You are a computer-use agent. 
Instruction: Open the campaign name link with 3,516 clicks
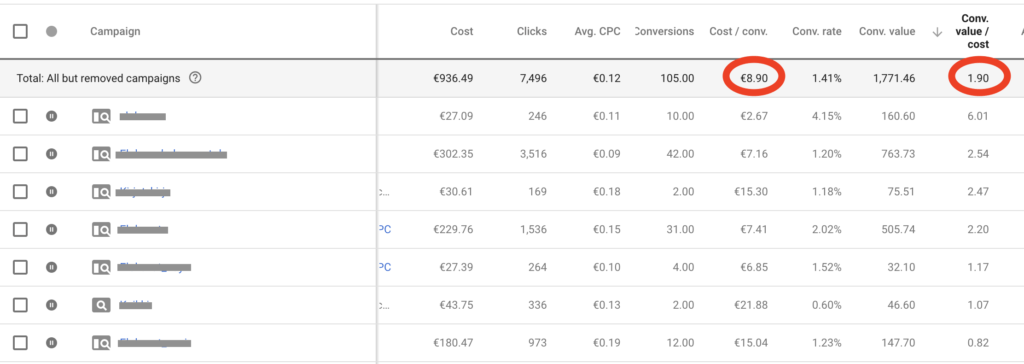pos(172,154)
